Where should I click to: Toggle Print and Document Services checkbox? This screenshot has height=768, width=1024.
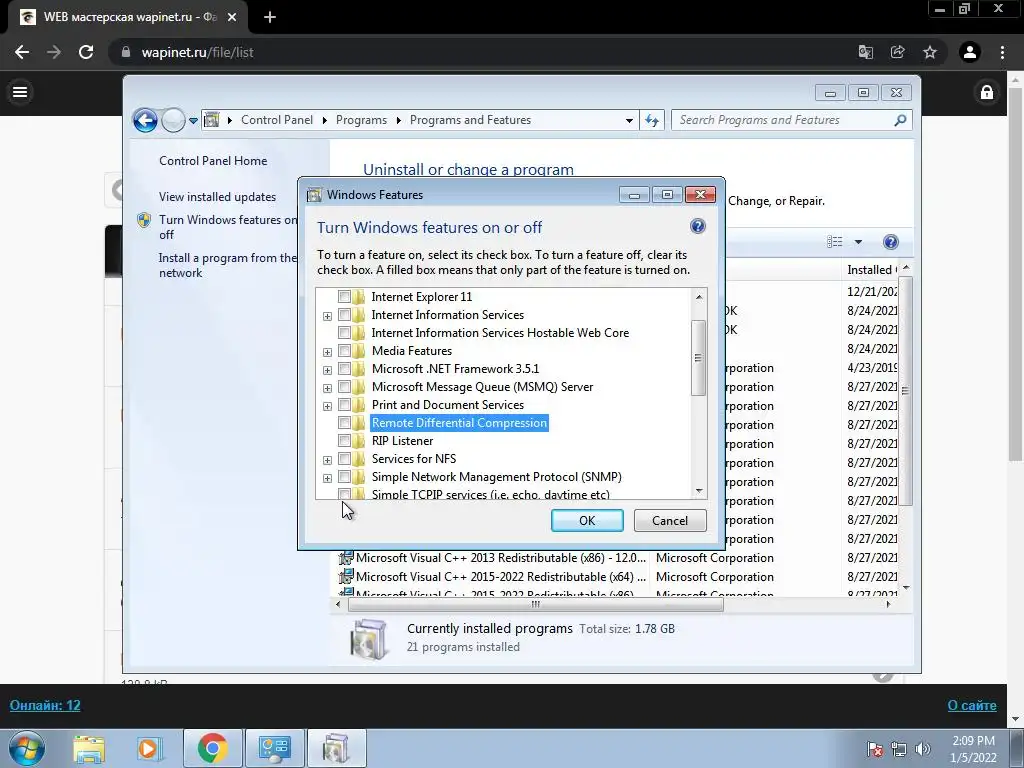point(344,405)
